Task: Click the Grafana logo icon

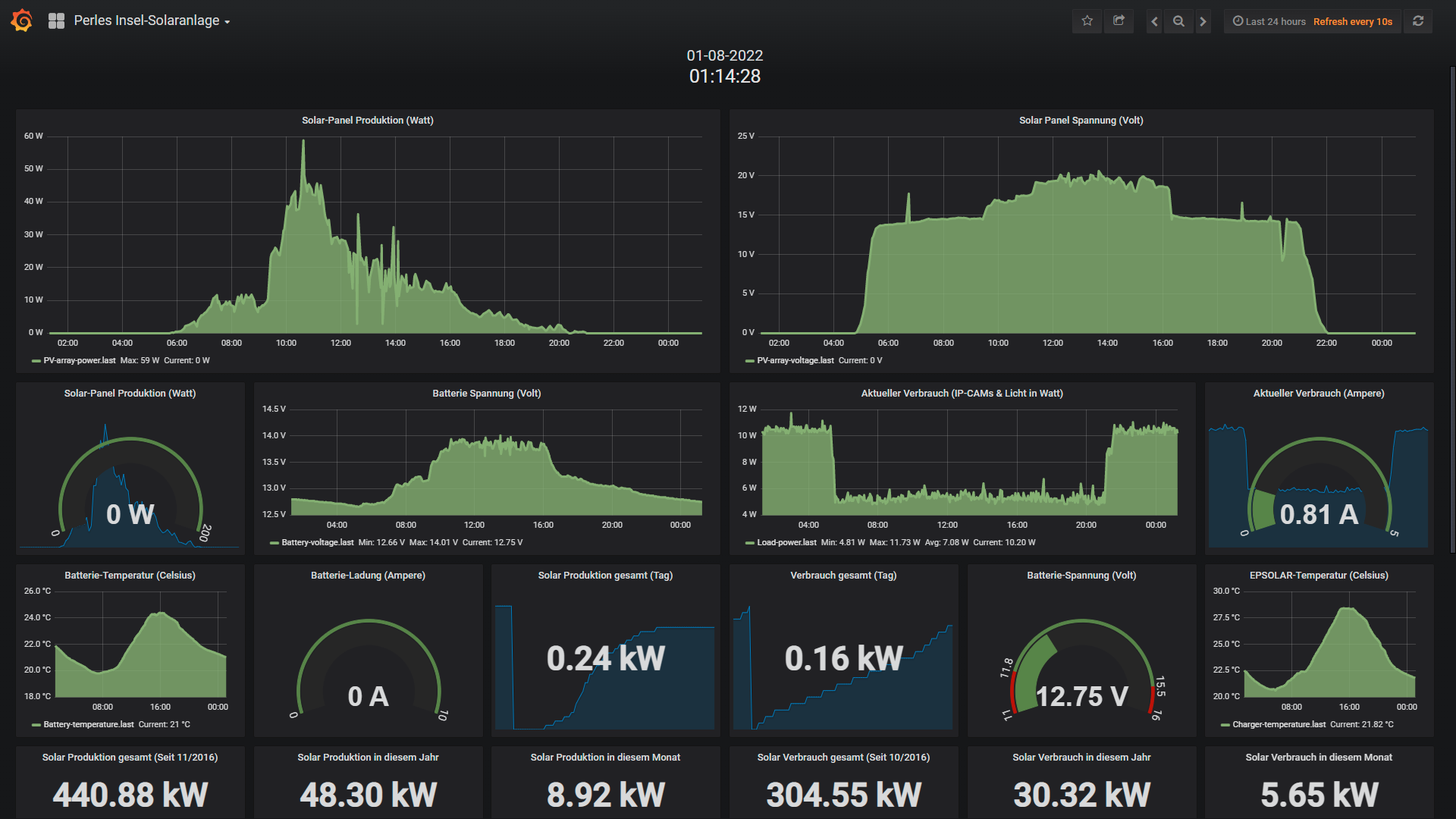Action: click(x=22, y=20)
